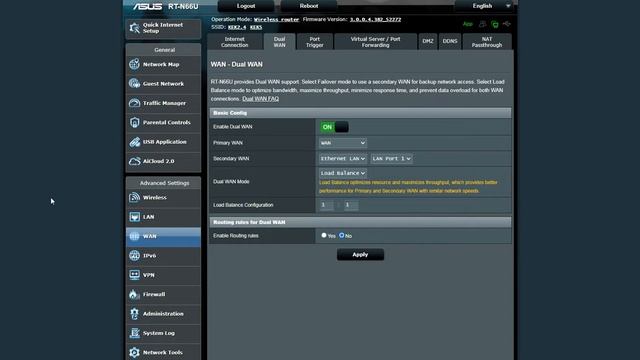Image resolution: width=640 pixels, height=360 pixels.
Task: Open the Primary WAN dropdown
Action: click(x=343, y=143)
